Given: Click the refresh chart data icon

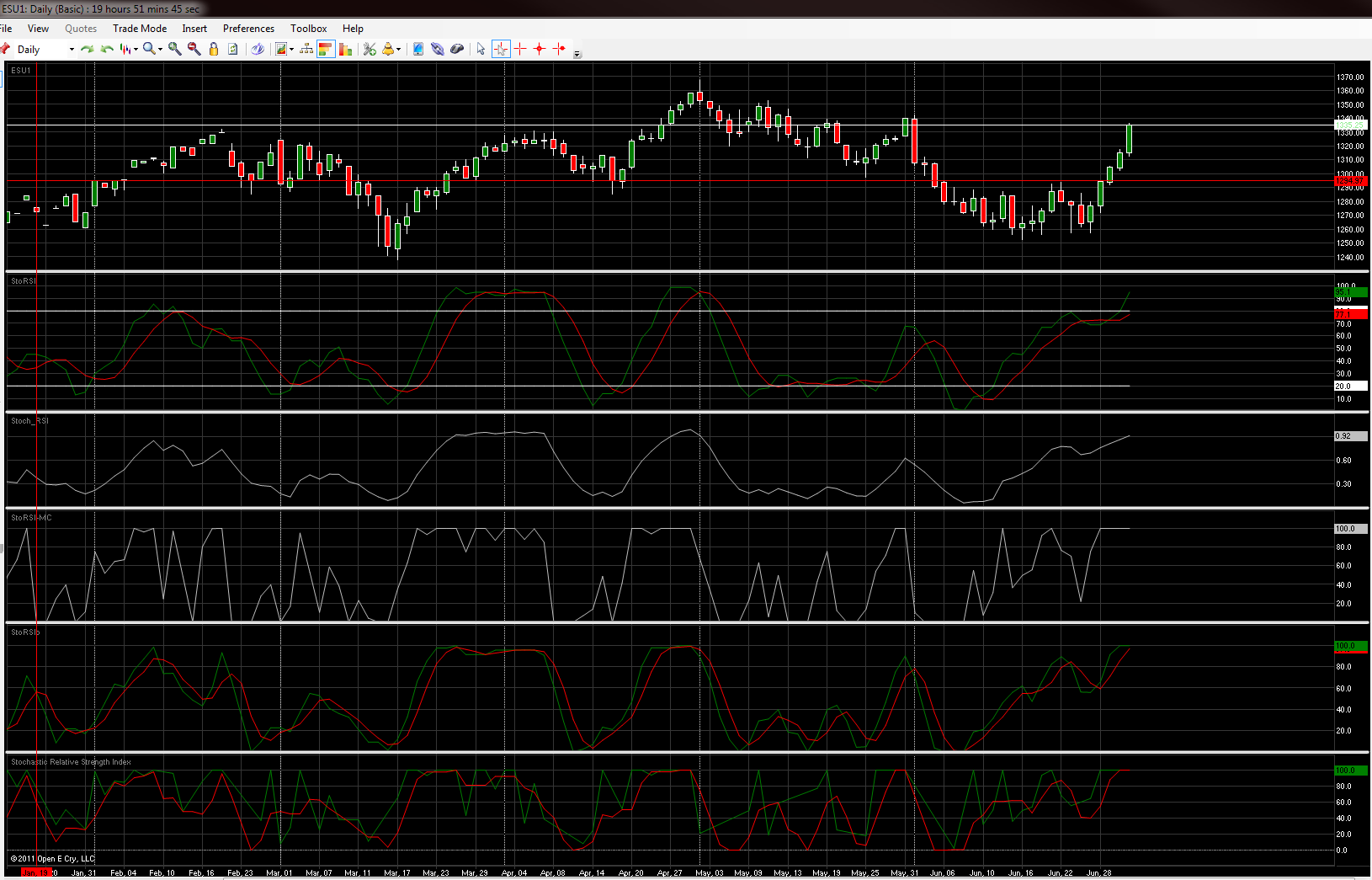Looking at the screenshot, I should point(233,50).
